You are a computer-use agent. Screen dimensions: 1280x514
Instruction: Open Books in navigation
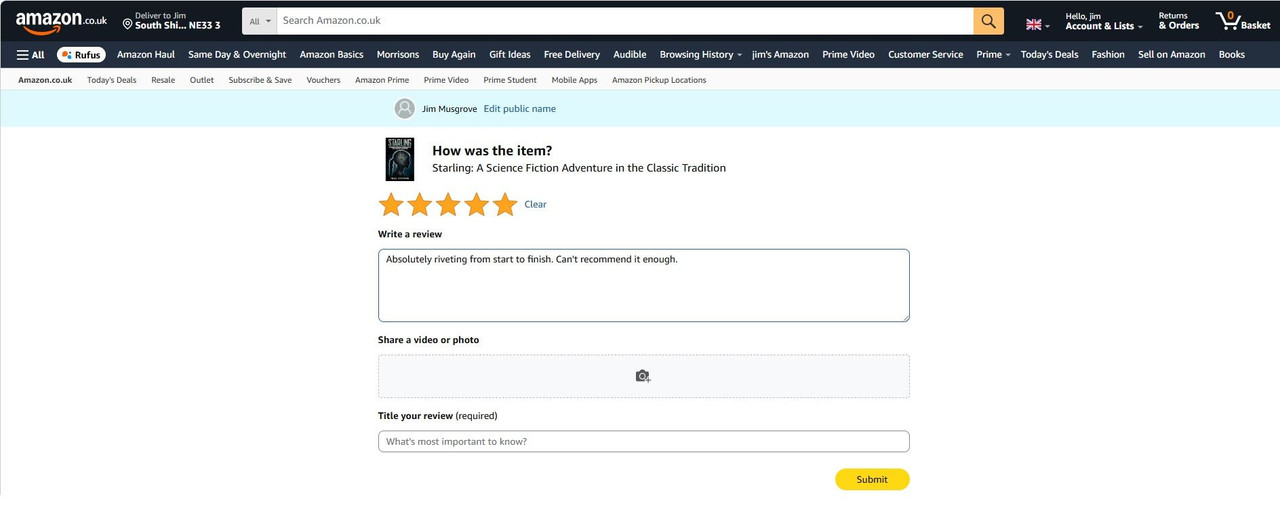coord(1232,55)
